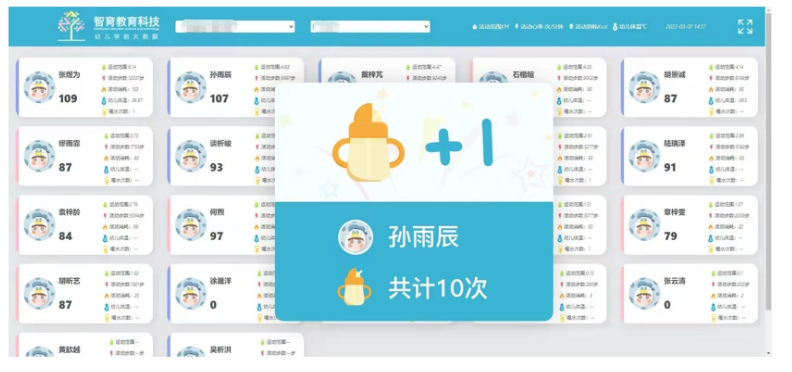Open the first dropdown in the header
792x372 pixels.
[x=235, y=26]
